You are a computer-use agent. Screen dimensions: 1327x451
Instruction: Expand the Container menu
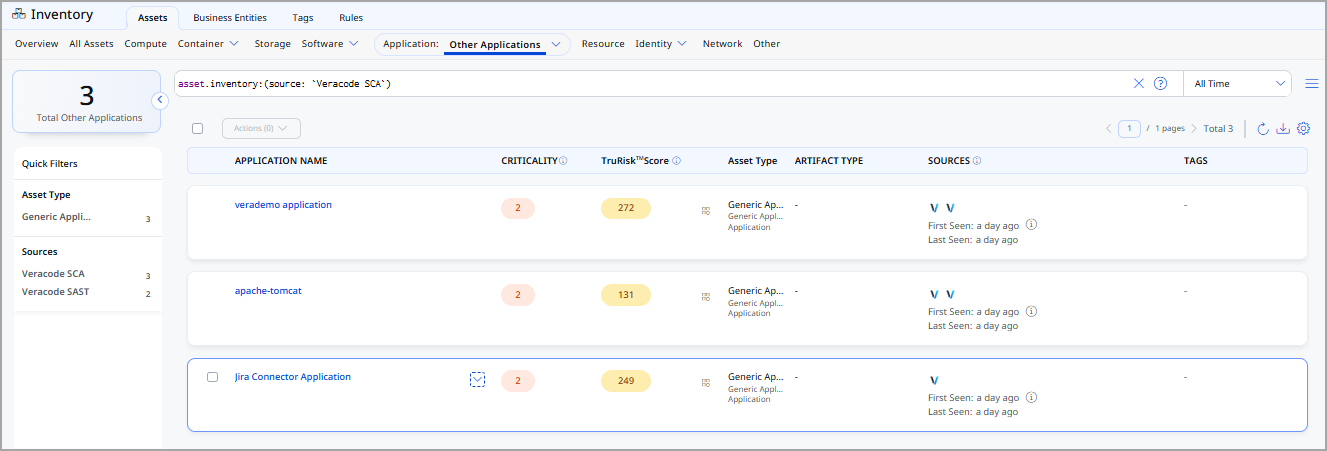pos(209,44)
